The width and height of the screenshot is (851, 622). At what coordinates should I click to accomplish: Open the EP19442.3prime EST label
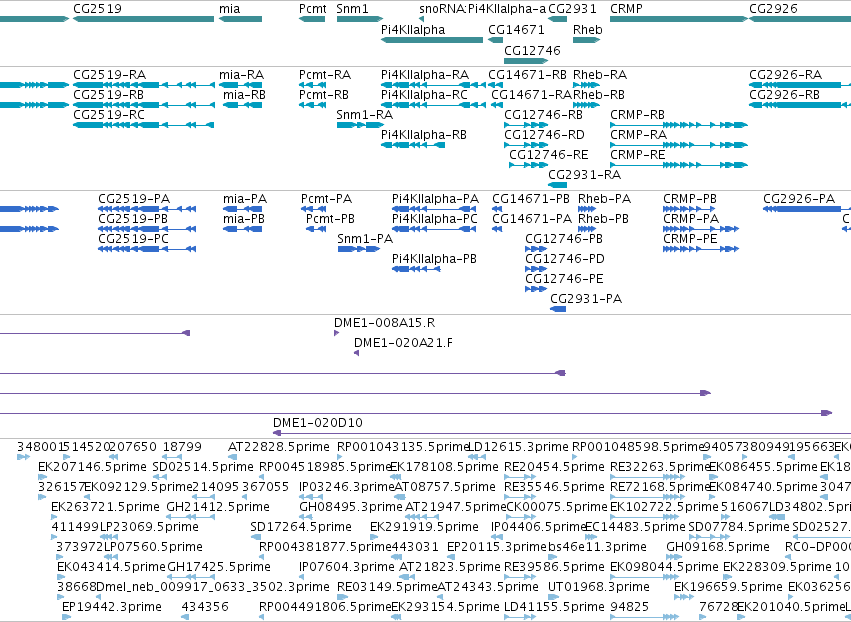pos(112,607)
